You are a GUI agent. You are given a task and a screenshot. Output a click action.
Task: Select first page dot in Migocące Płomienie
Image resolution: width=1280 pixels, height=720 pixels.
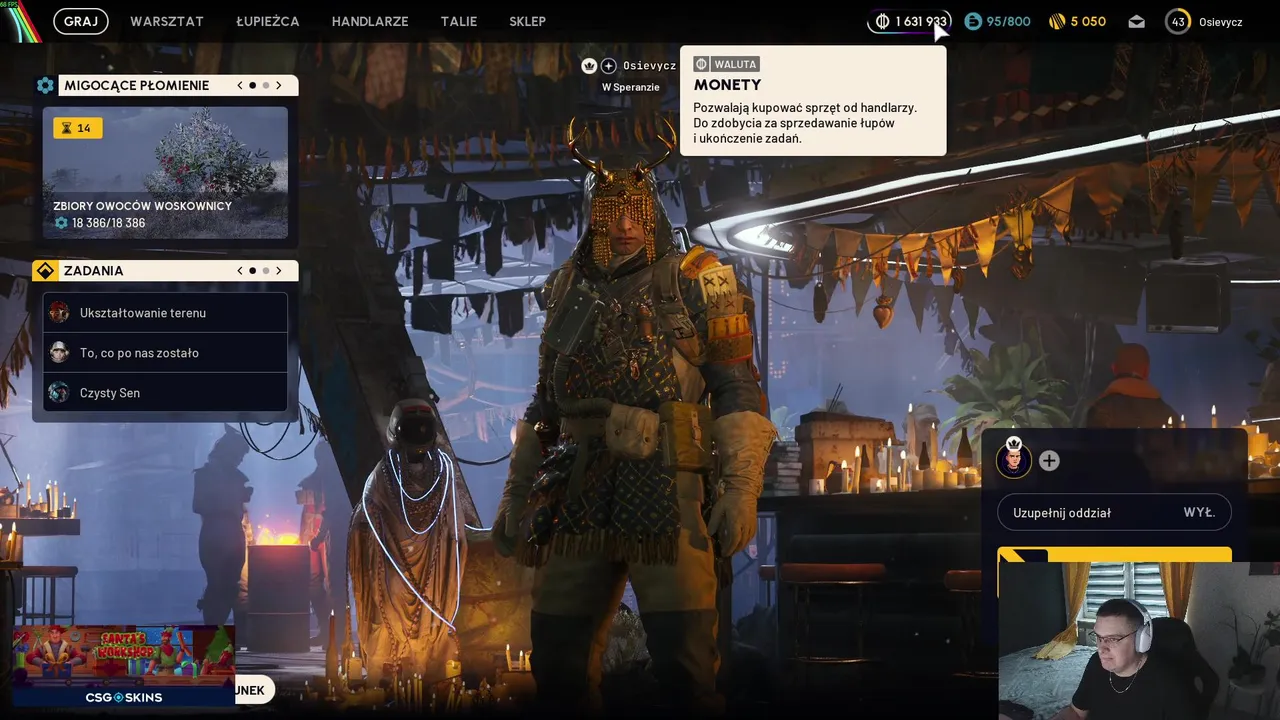(x=252, y=85)
